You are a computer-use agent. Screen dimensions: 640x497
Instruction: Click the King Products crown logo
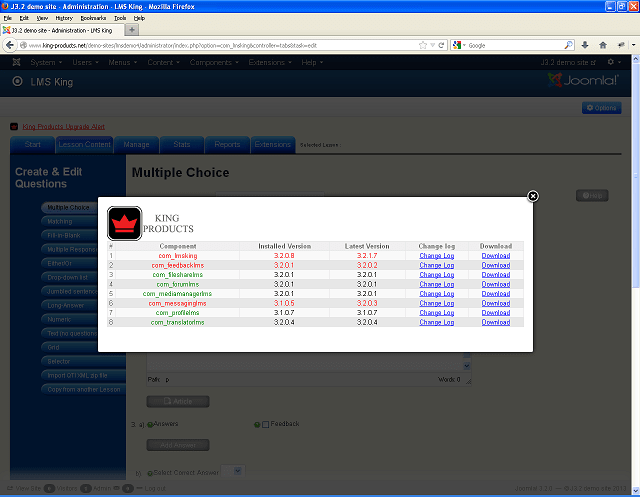click(124, 223)
